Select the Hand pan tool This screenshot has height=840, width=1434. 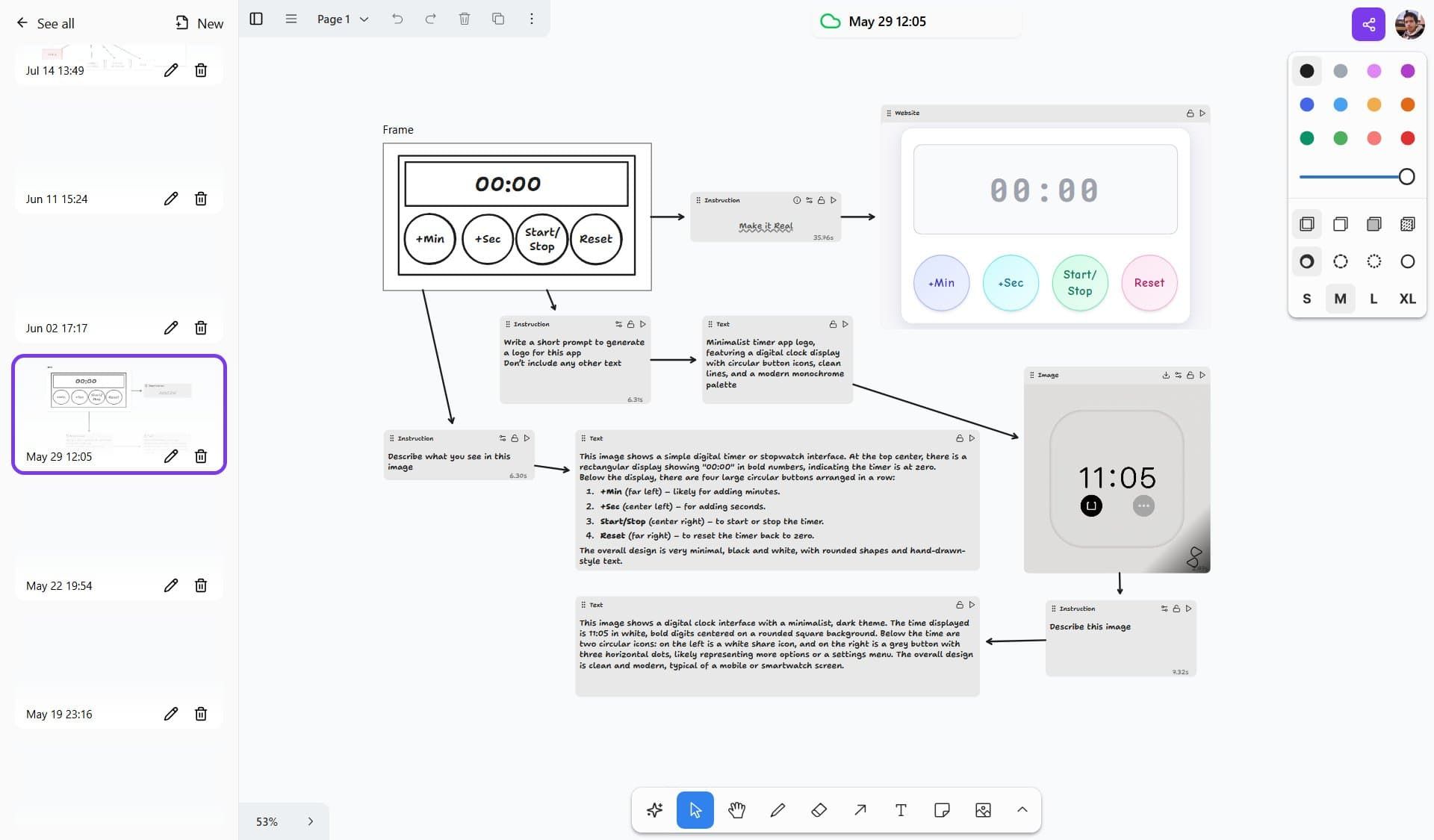(736, 809)
